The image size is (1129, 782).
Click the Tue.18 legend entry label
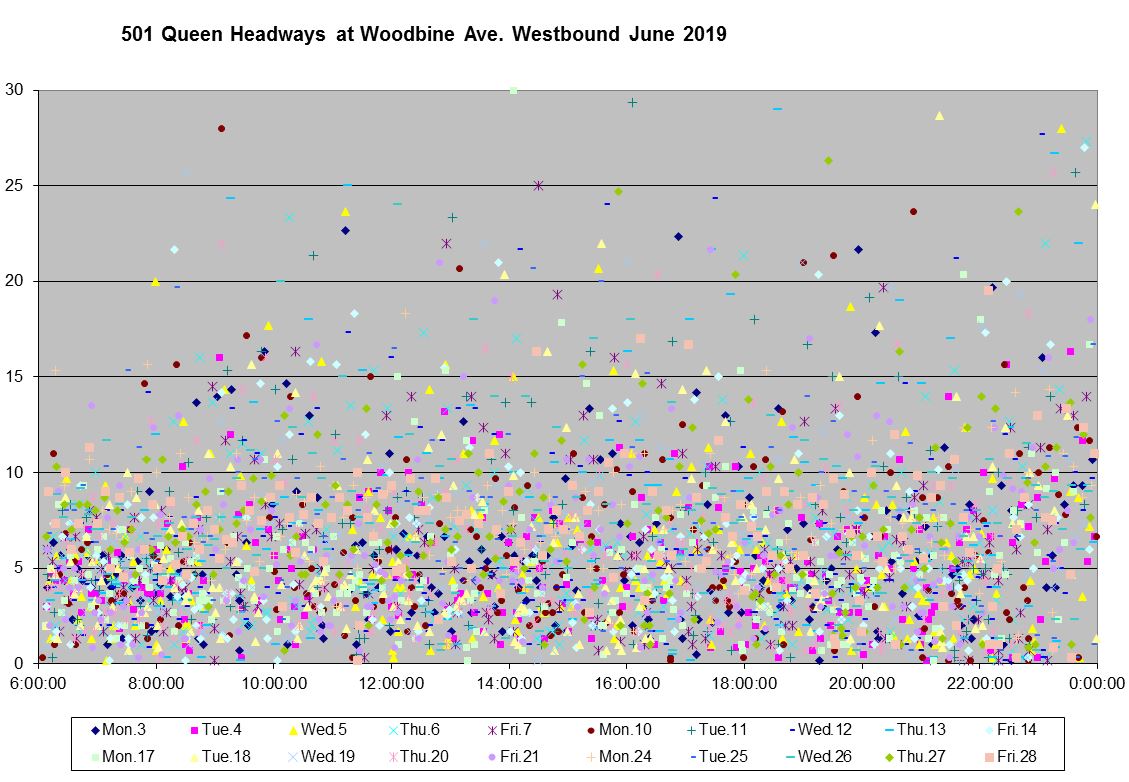[228, 756]
